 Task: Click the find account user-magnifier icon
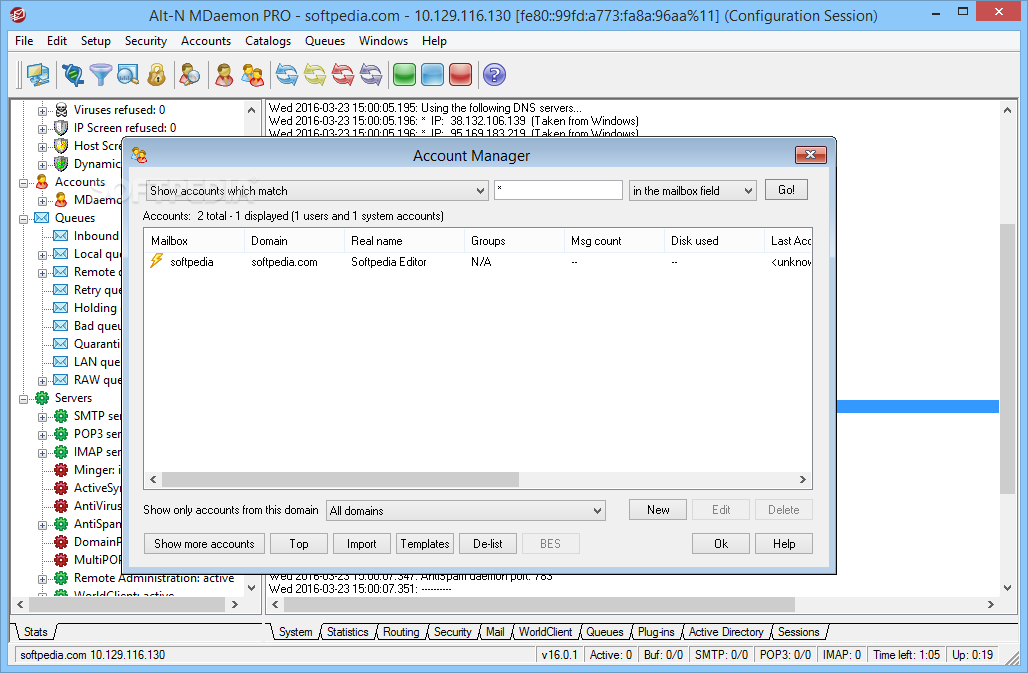(x=190, y=75)
